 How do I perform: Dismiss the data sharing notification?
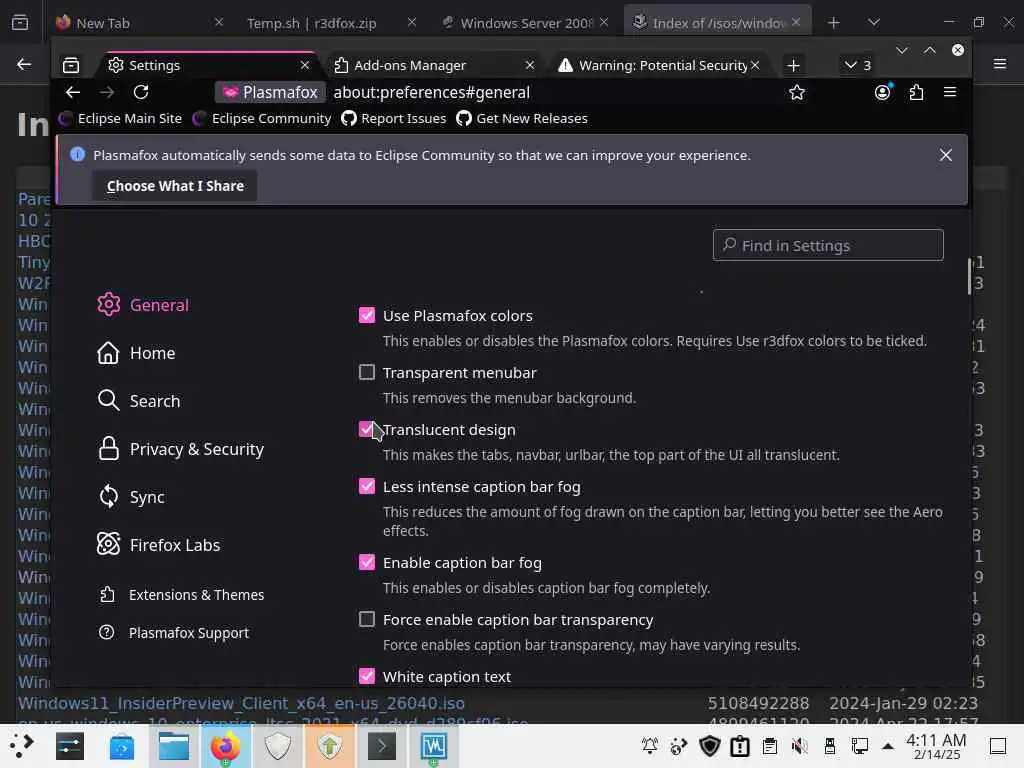click(945, 155)
